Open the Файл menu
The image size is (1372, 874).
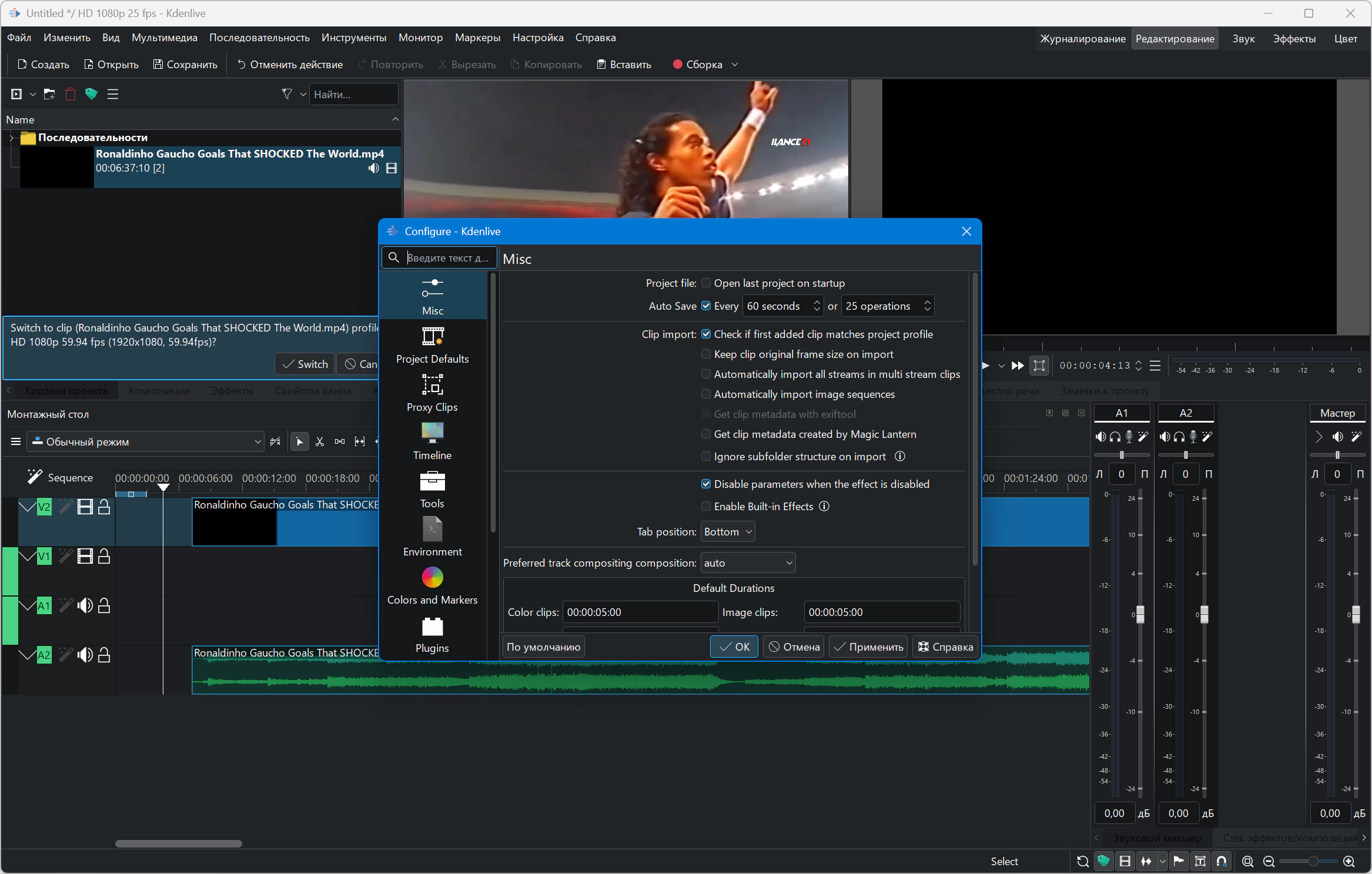[x=19, y=38]
